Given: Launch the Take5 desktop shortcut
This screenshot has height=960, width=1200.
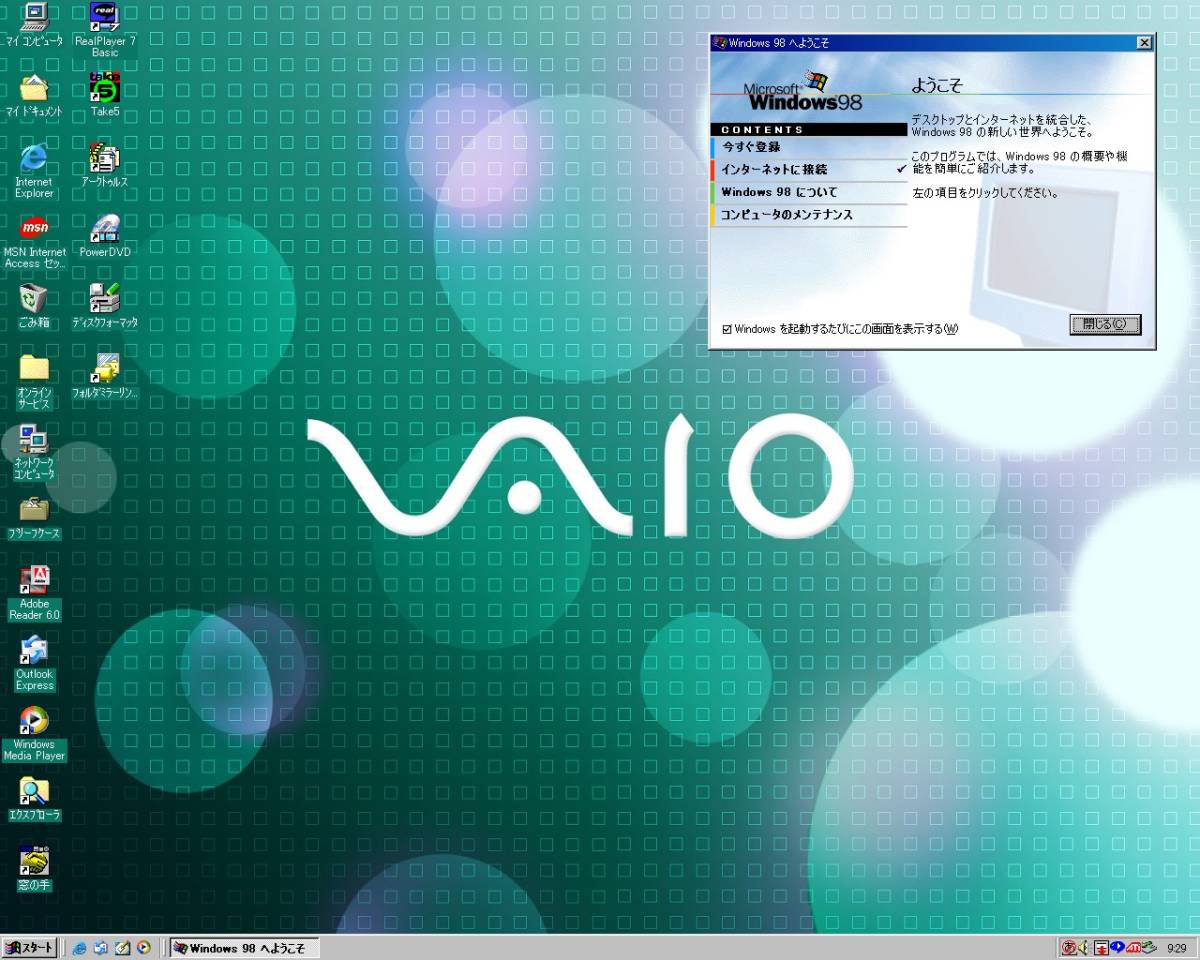Looking at the screenshot, I should tap(105, 95).
